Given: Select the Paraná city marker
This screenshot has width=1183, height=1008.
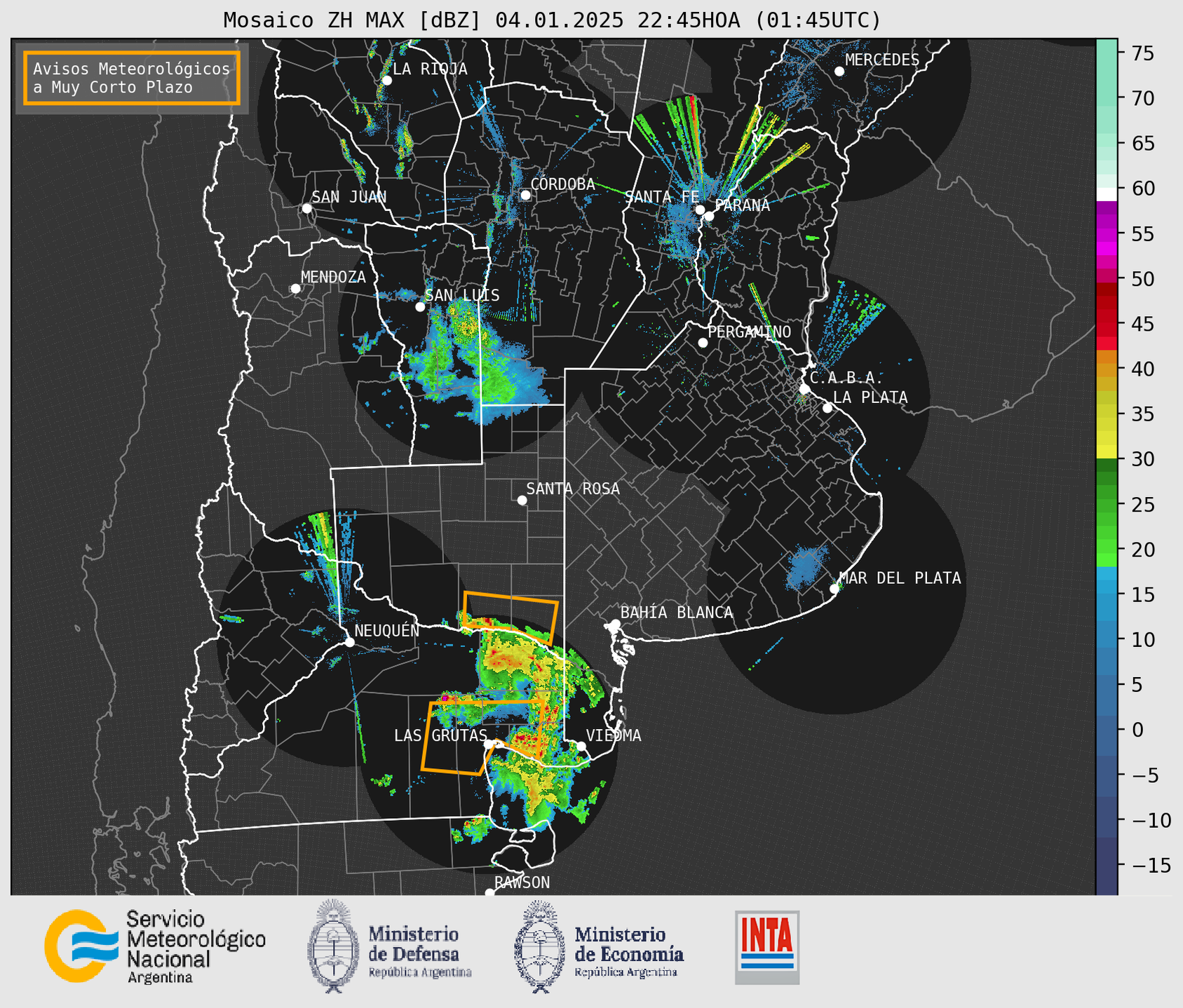Looking at the screenshot, I should [709, 216].
